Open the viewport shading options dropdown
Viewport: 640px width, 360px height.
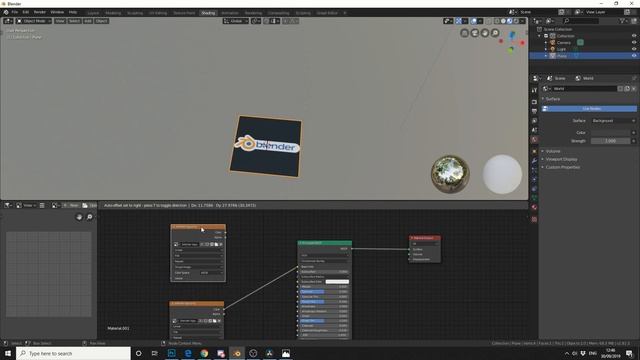pyautogui.click(x=522, y=21)
